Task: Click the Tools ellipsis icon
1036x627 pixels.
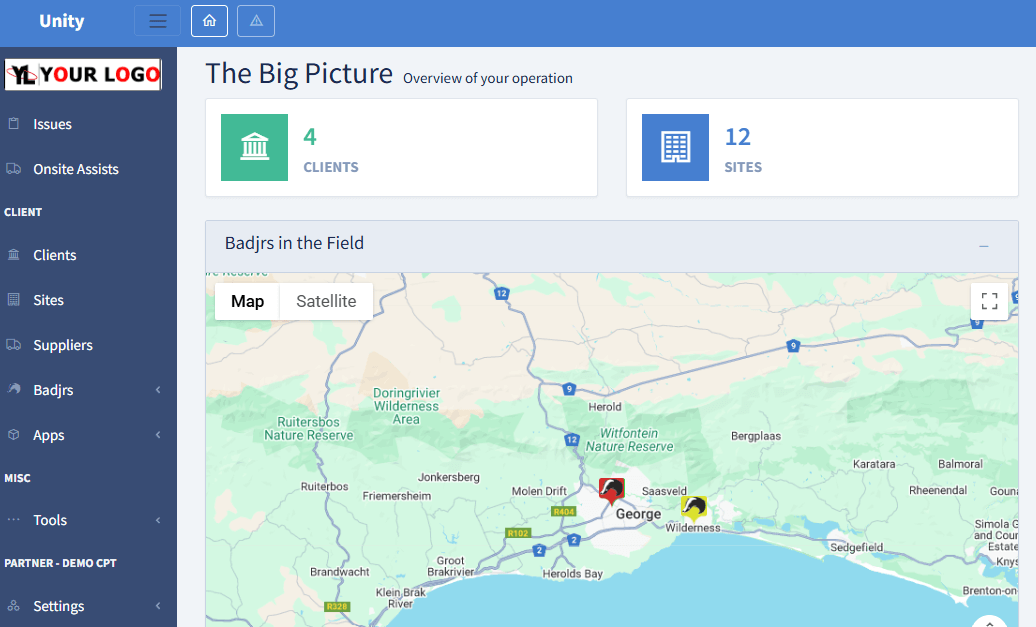Action: point(13,519)
